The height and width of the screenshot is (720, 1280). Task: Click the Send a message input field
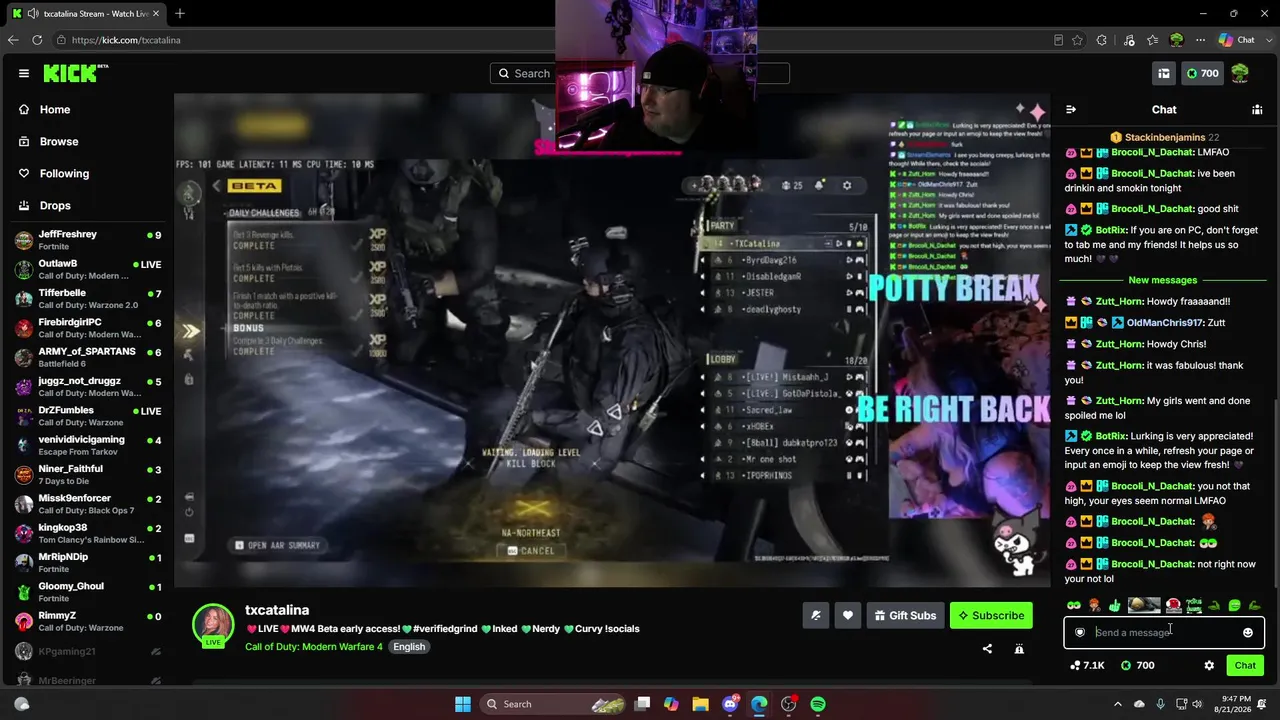[1164, 632]
